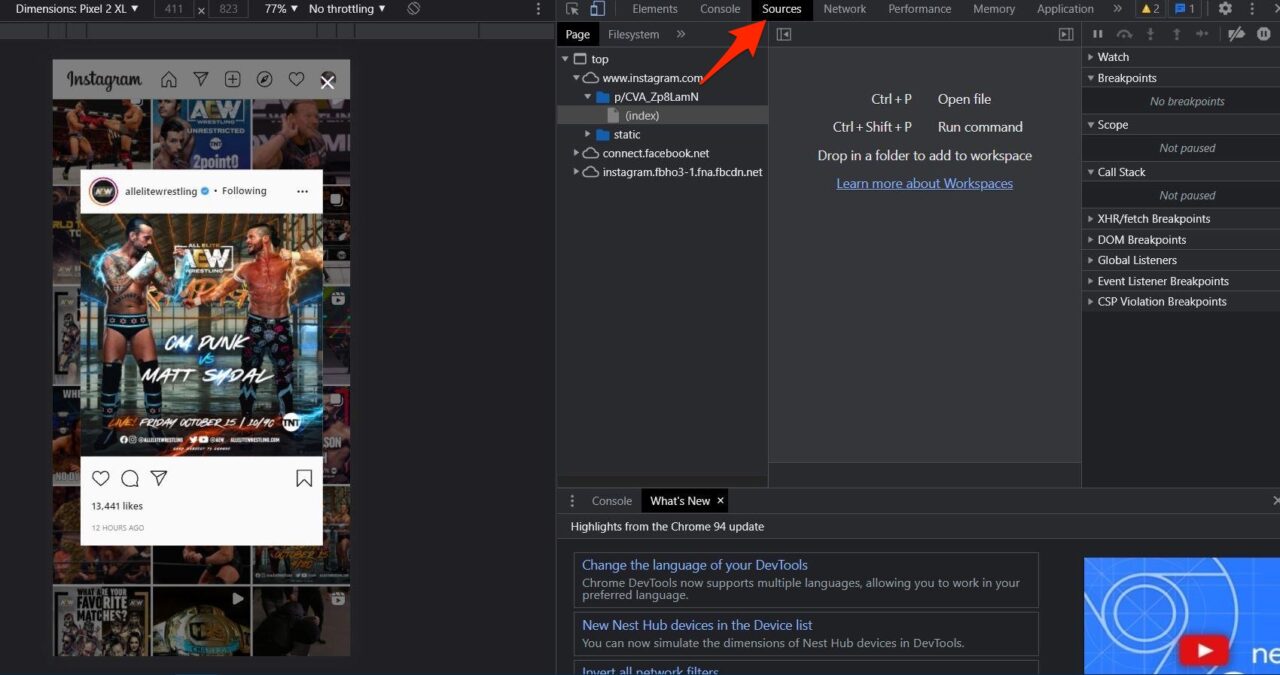The image size is (1280, 675).
Task: Open the No throttling dropdown
Action: (346, 9)
